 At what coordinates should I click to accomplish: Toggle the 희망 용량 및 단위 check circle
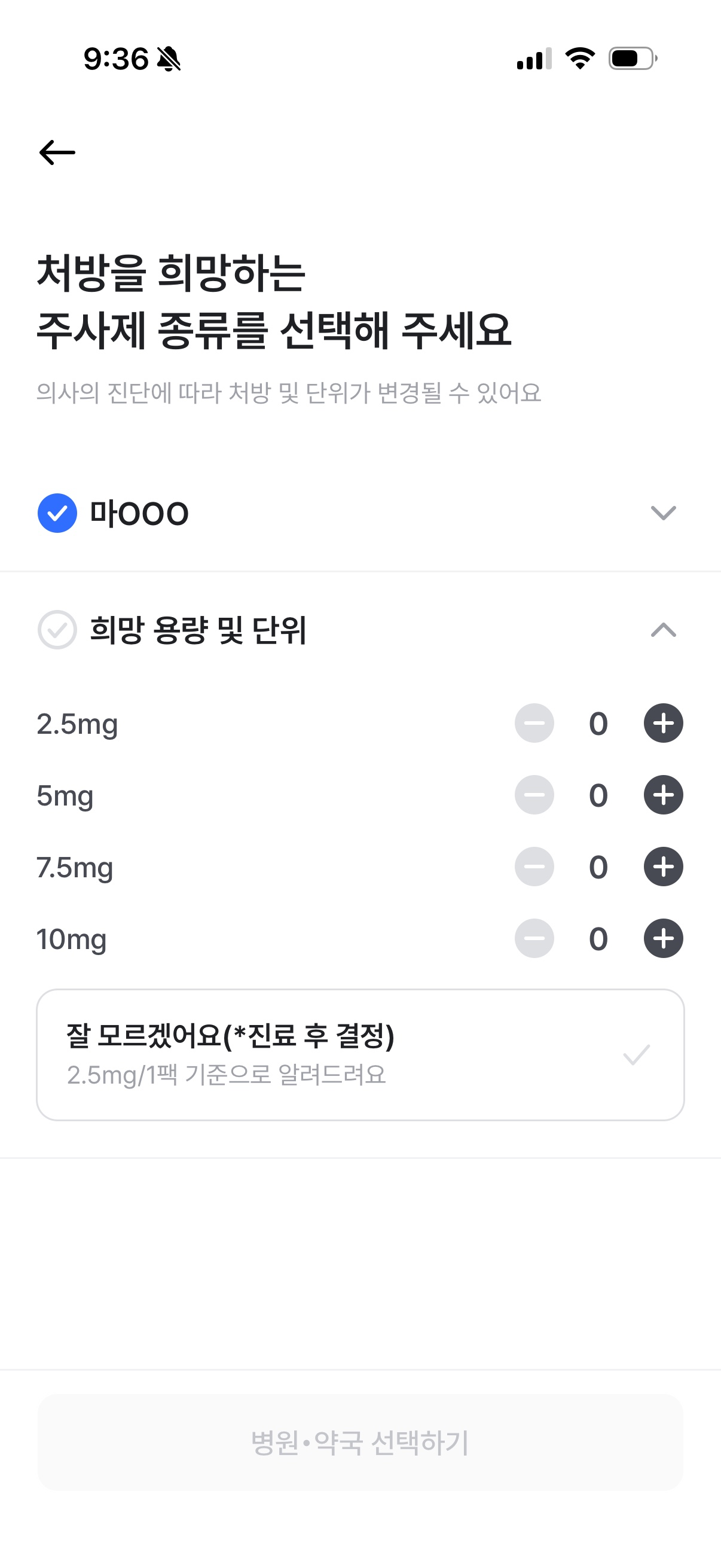(57, 630)
